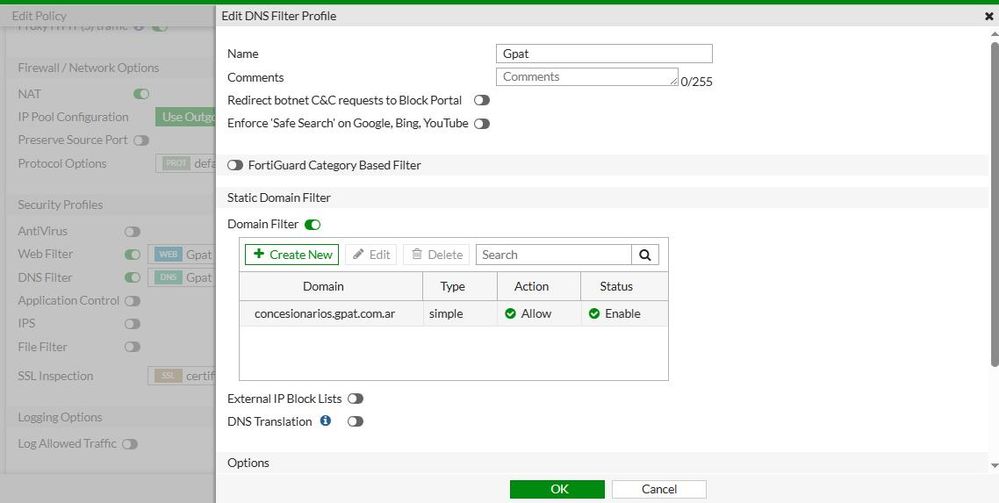Sort by Type column header
Screen dimensions: 999x503
point(460,286)
